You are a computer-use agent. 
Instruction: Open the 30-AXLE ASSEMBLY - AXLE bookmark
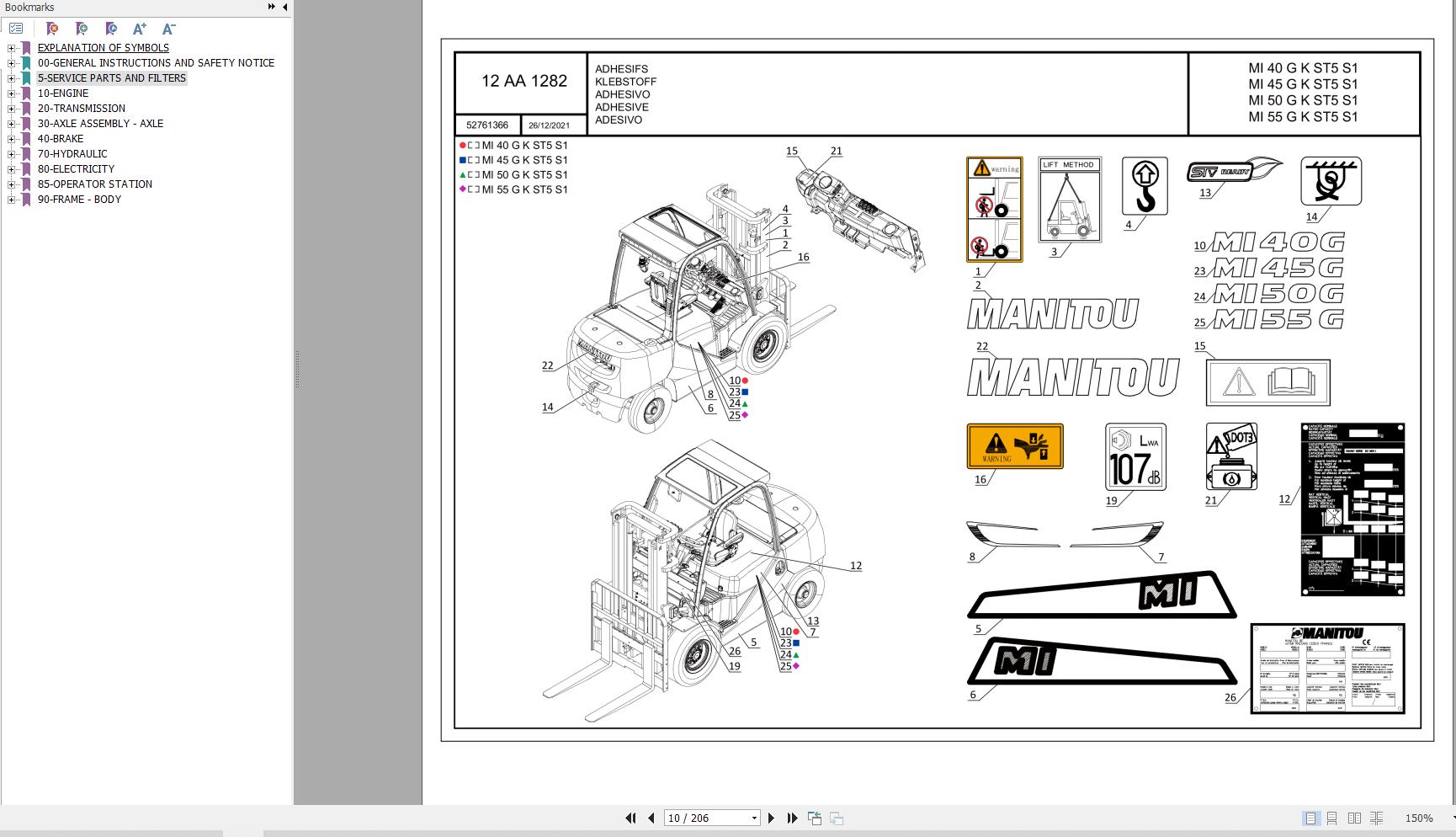click(100, 124)
